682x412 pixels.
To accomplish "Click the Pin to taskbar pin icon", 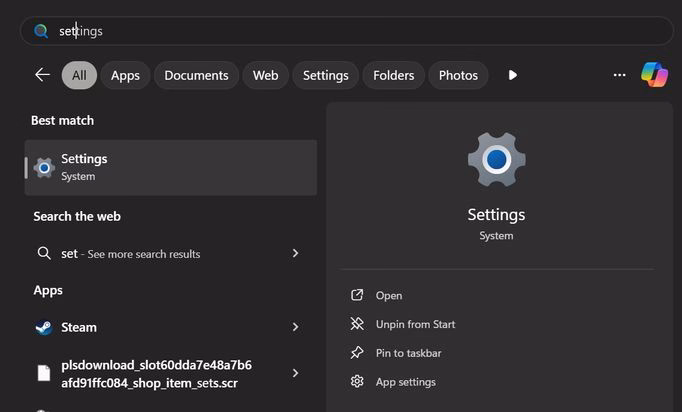I will tap(357, 352).
